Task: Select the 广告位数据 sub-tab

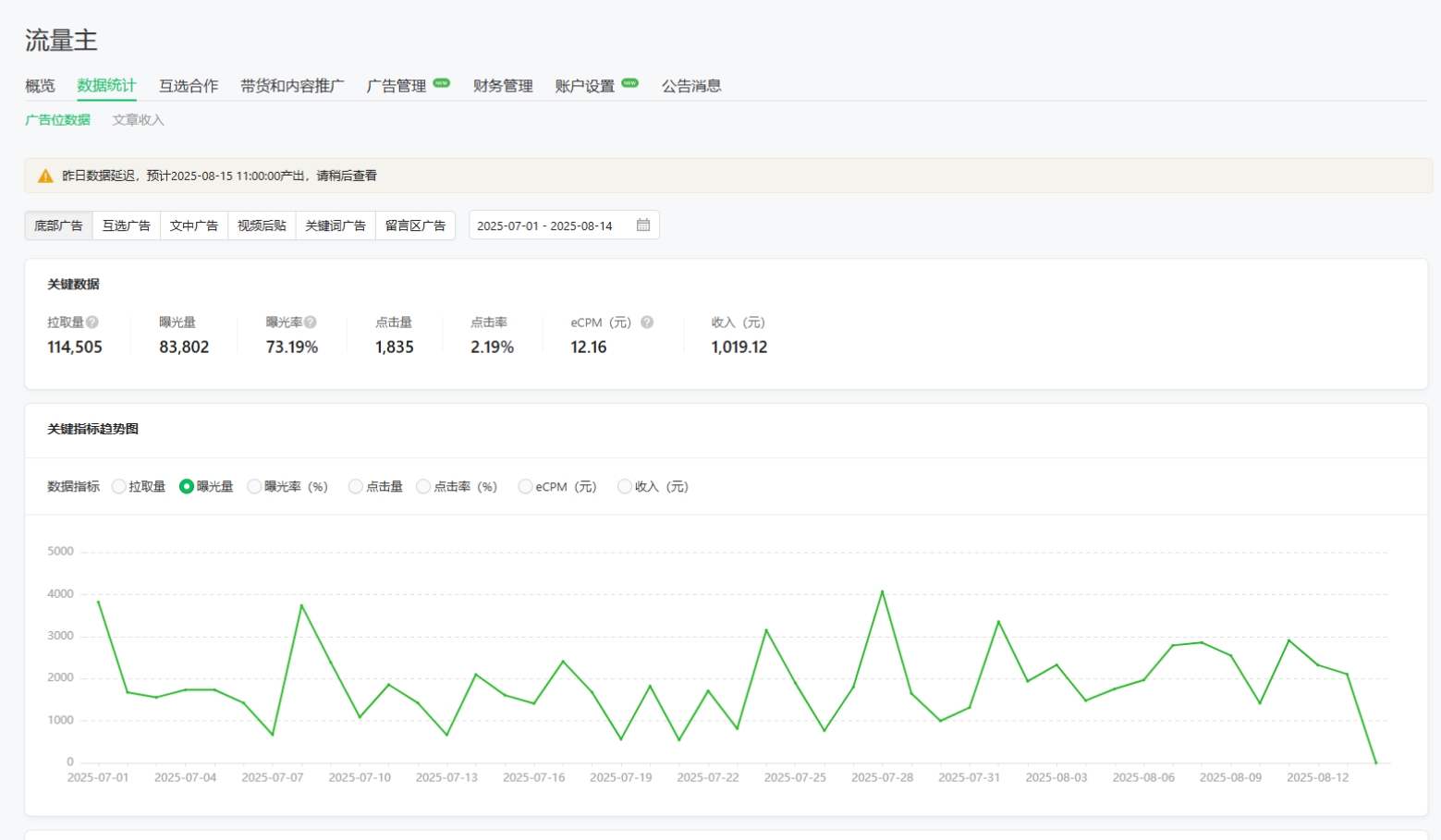Action: (58, 120)
